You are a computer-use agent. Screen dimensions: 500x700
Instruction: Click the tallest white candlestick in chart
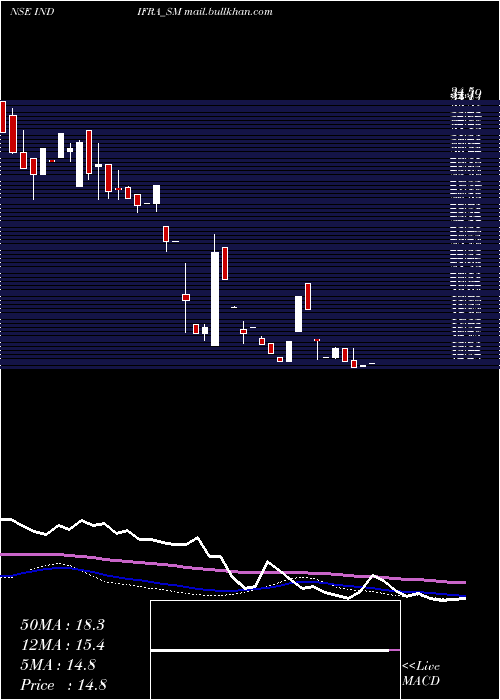[215, 299]
